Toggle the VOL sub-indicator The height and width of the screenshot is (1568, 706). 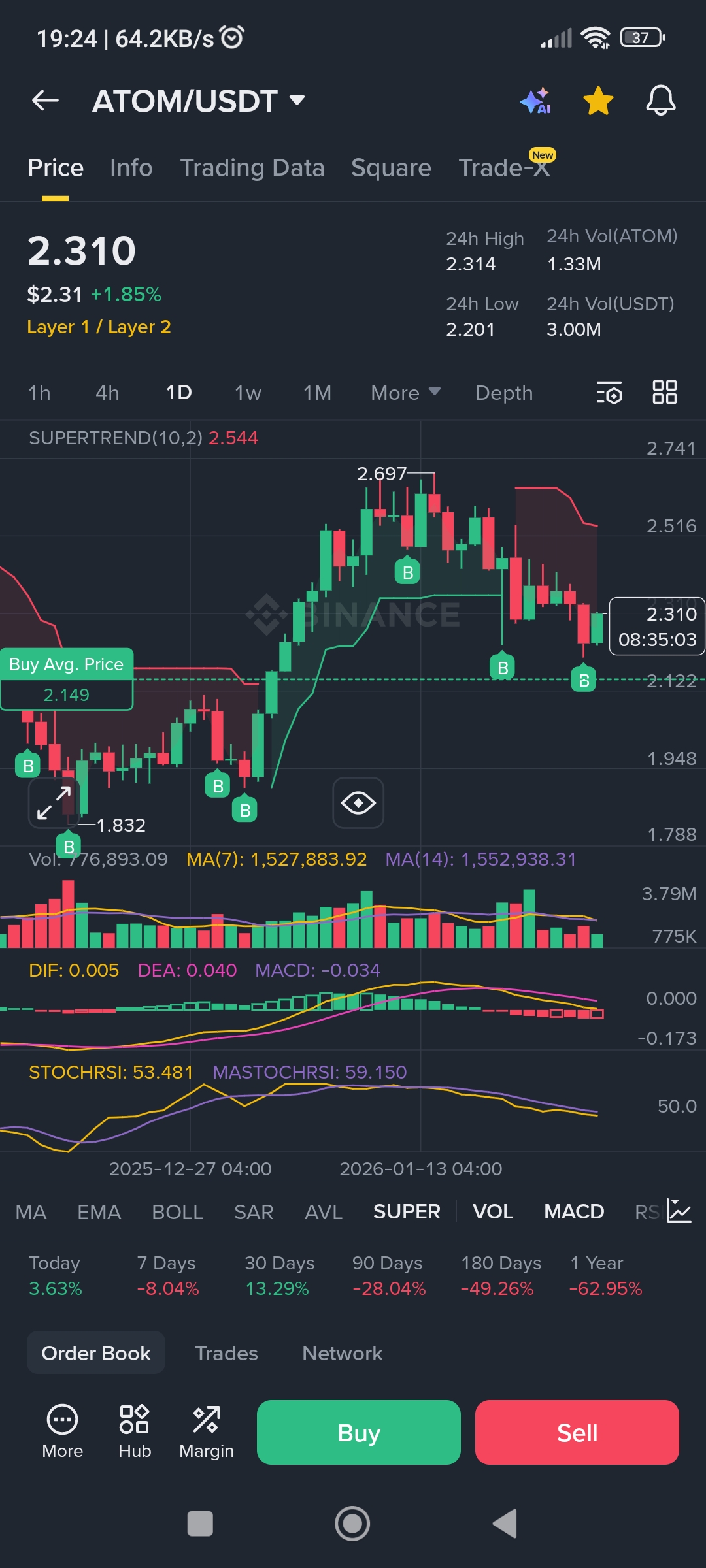tap(493, 1212)
